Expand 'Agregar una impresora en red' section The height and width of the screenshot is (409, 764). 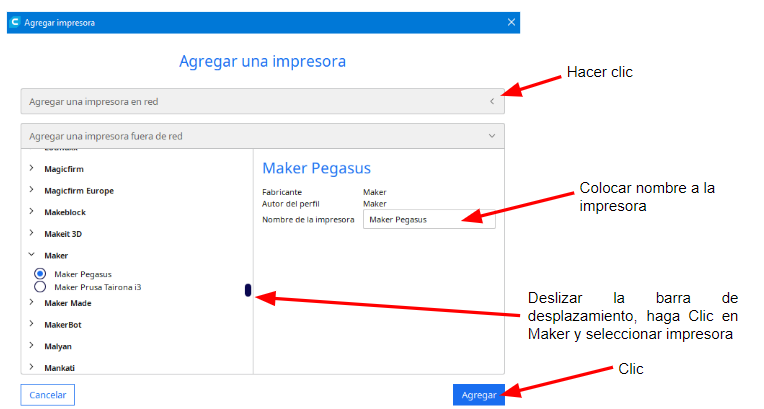262,101
